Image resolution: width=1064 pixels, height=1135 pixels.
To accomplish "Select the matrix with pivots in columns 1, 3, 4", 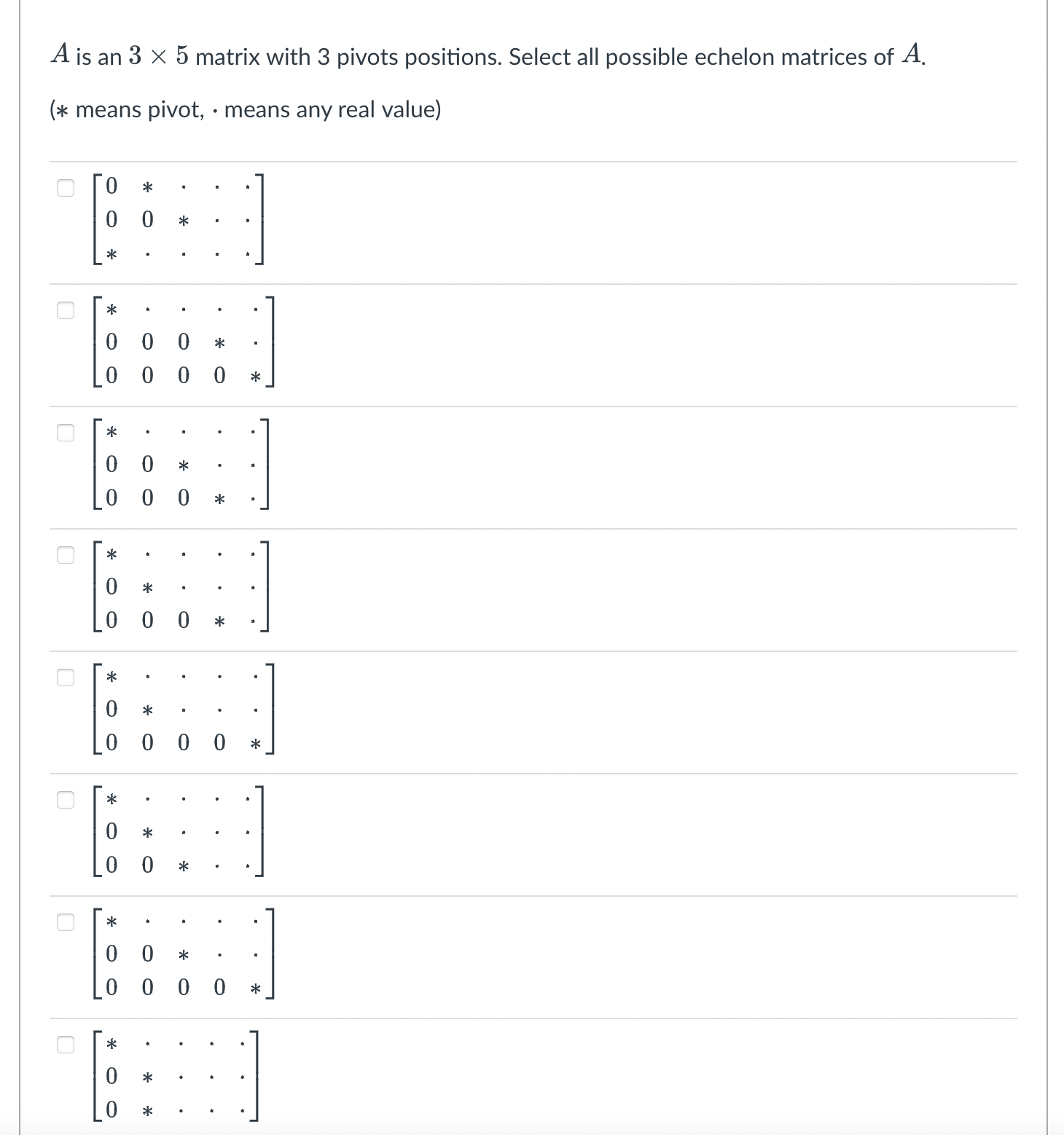I will [64, 433].
